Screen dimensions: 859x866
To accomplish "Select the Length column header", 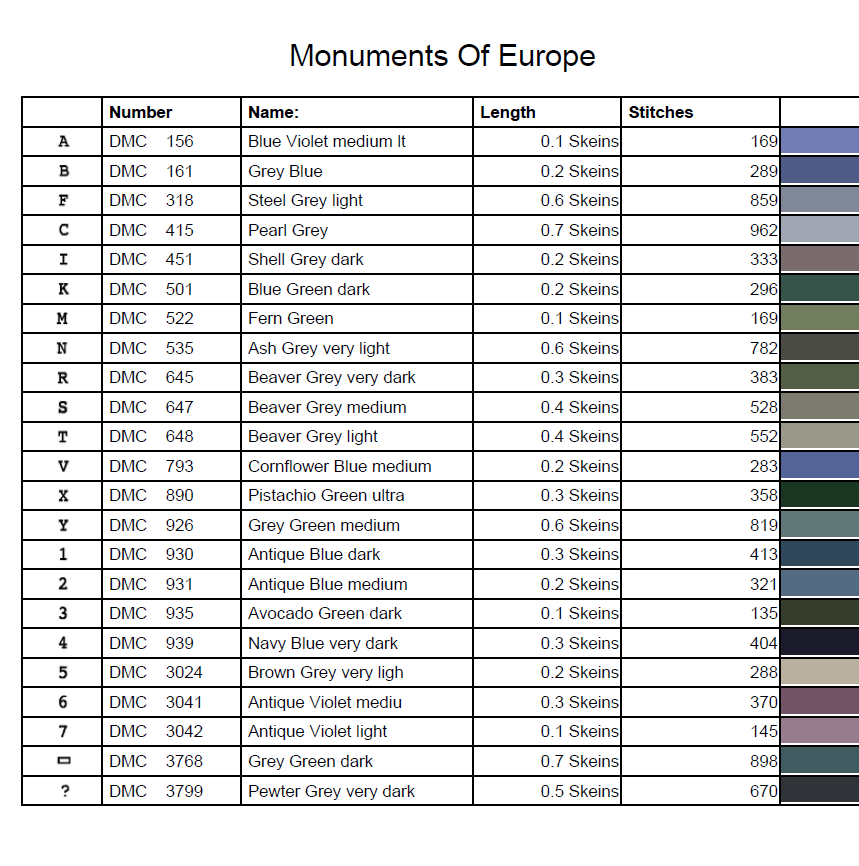I will pyautogui.click(x=508, y=112).
